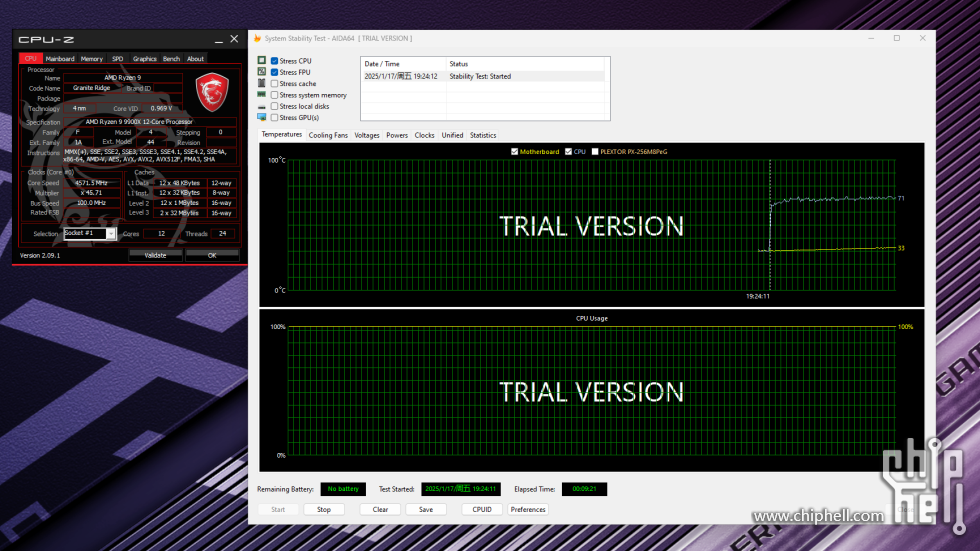Open the Statistics tab
980x551 pixels.
click(483, 135)
